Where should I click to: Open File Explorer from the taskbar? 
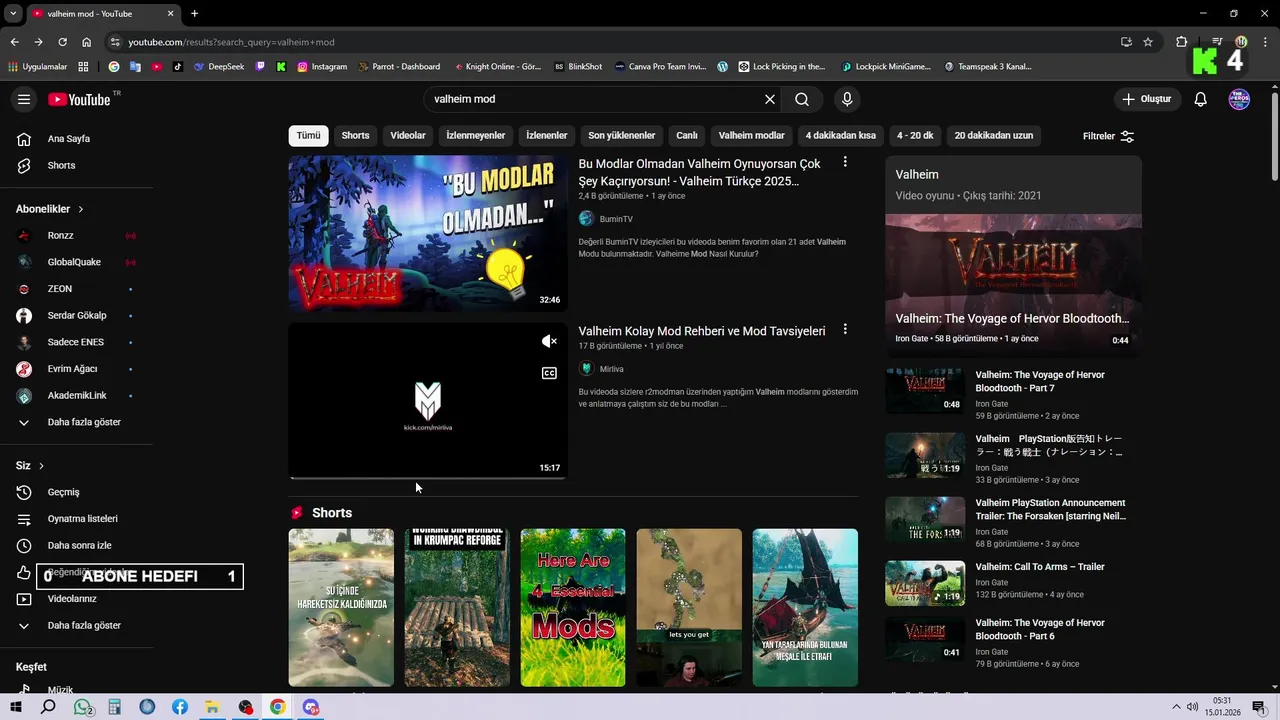click(212, 707)
